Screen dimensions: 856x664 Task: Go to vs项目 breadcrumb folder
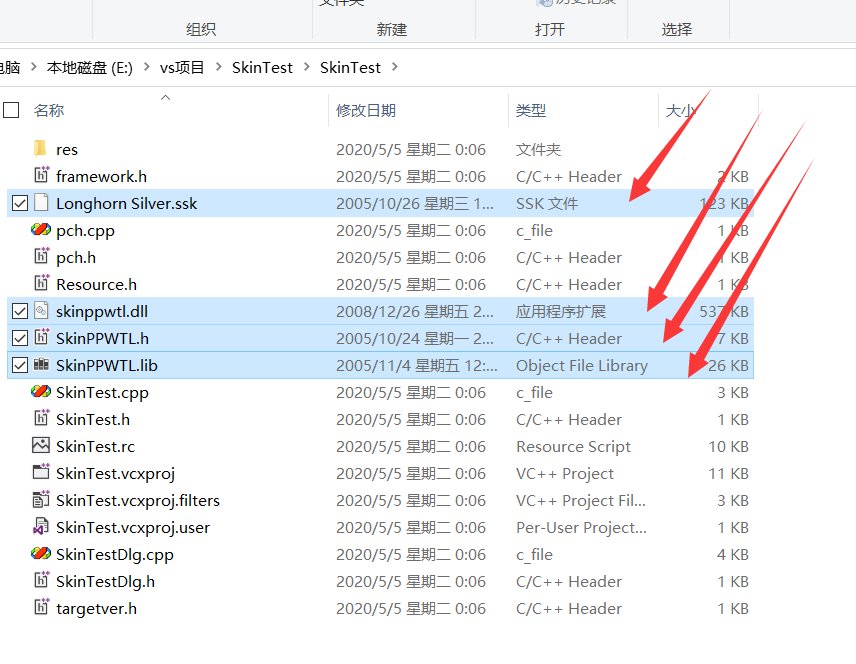[182, 68]
